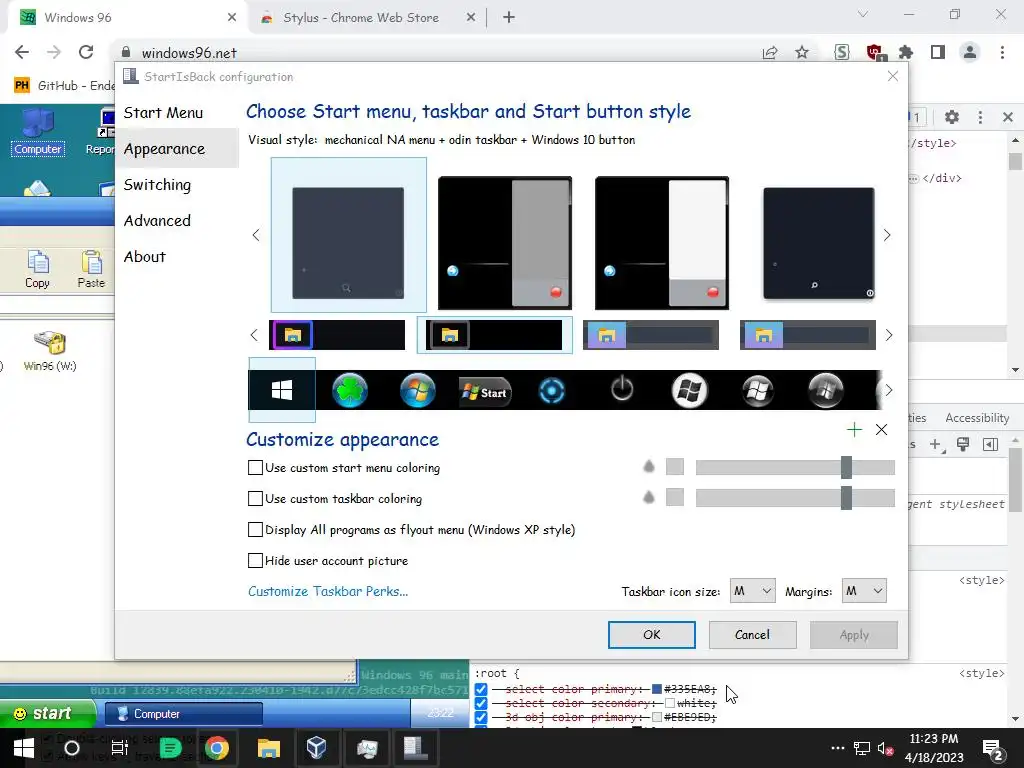The image size is (1024, 768).
Task: Select the power symbol start button
Action: (x=622, y=390)
